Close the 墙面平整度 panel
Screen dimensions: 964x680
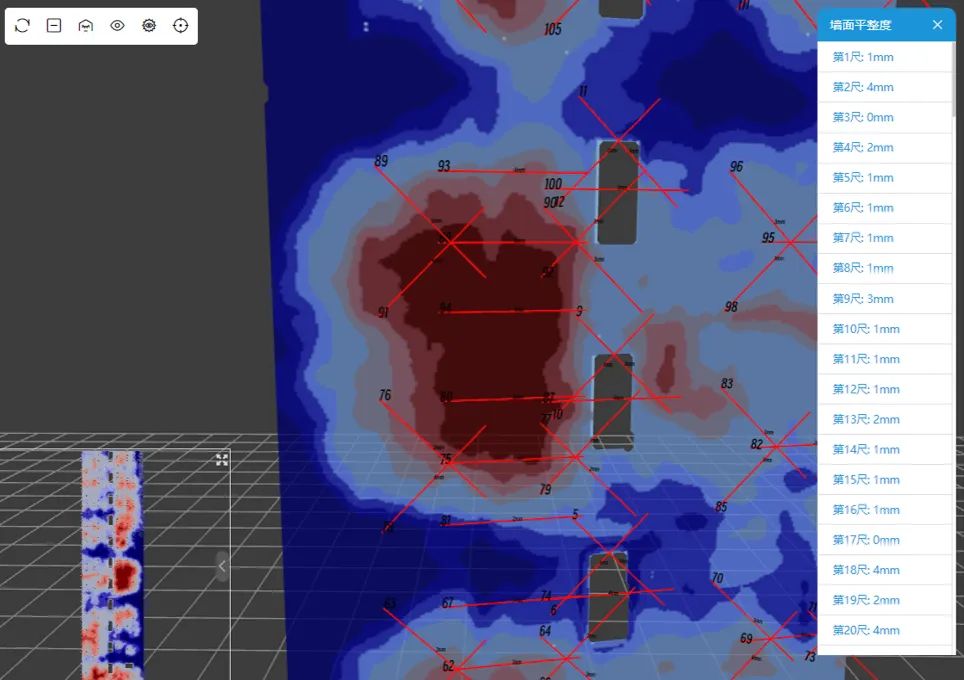click(x=937, y=25)
